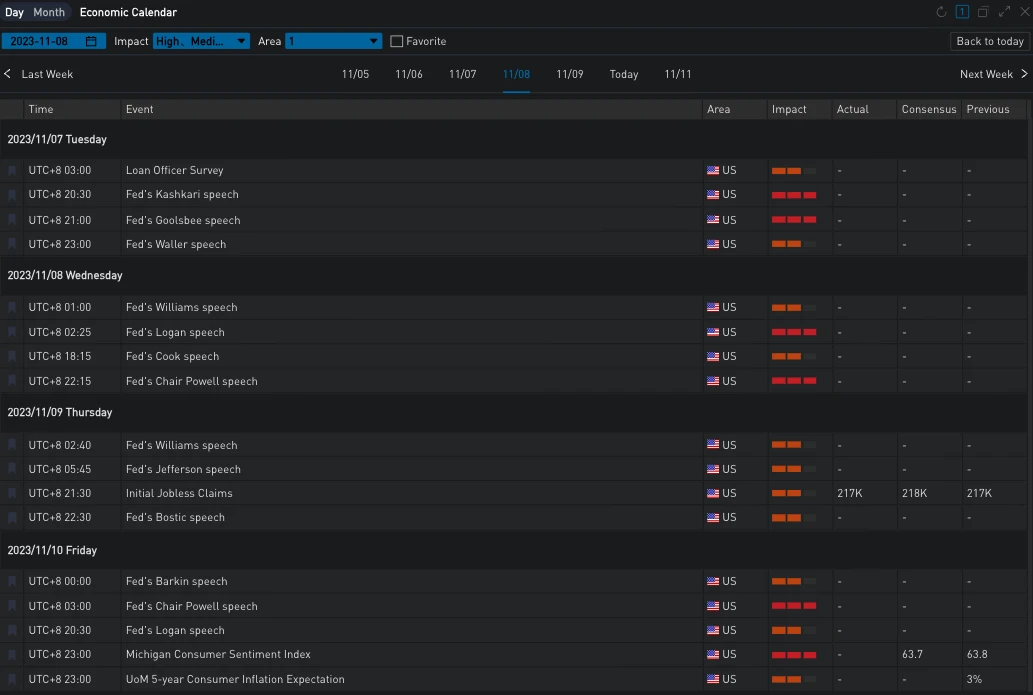
Task: Switch to Month view
Action: [x=49, y=12]
